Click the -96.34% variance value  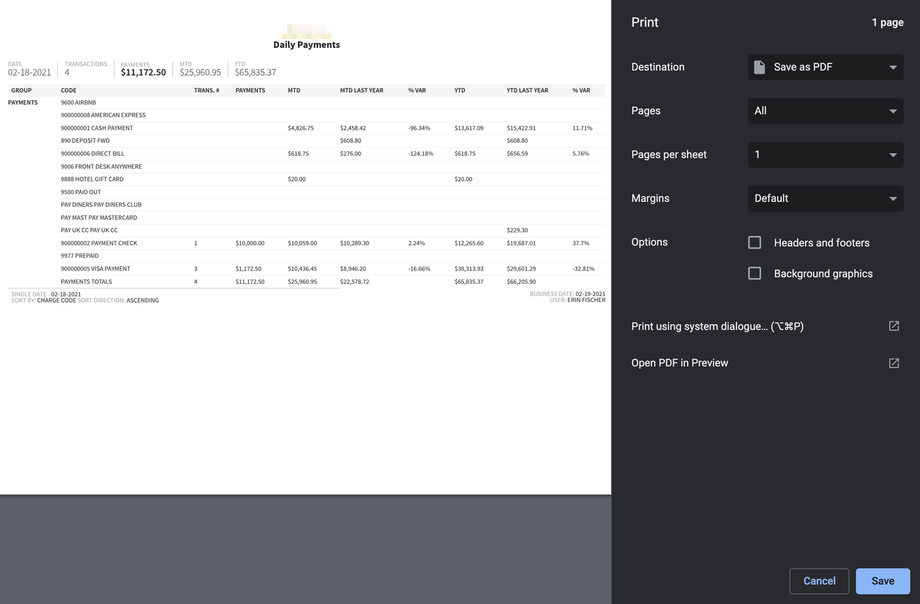point(419,128)
